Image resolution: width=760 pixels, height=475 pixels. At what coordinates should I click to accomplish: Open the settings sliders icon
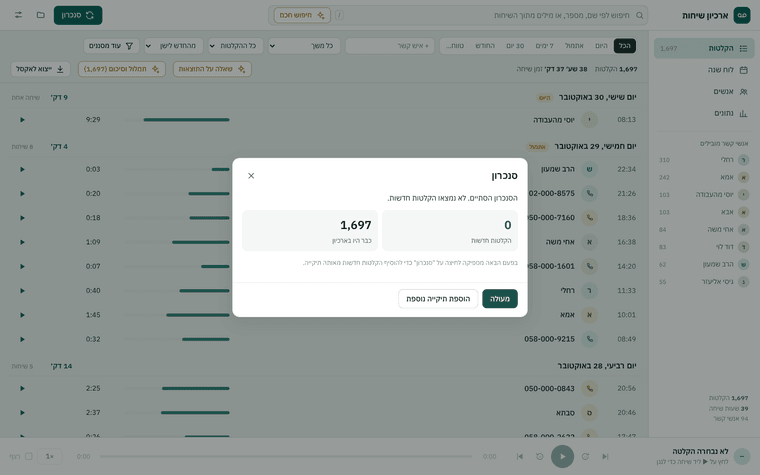click(18, 15)
